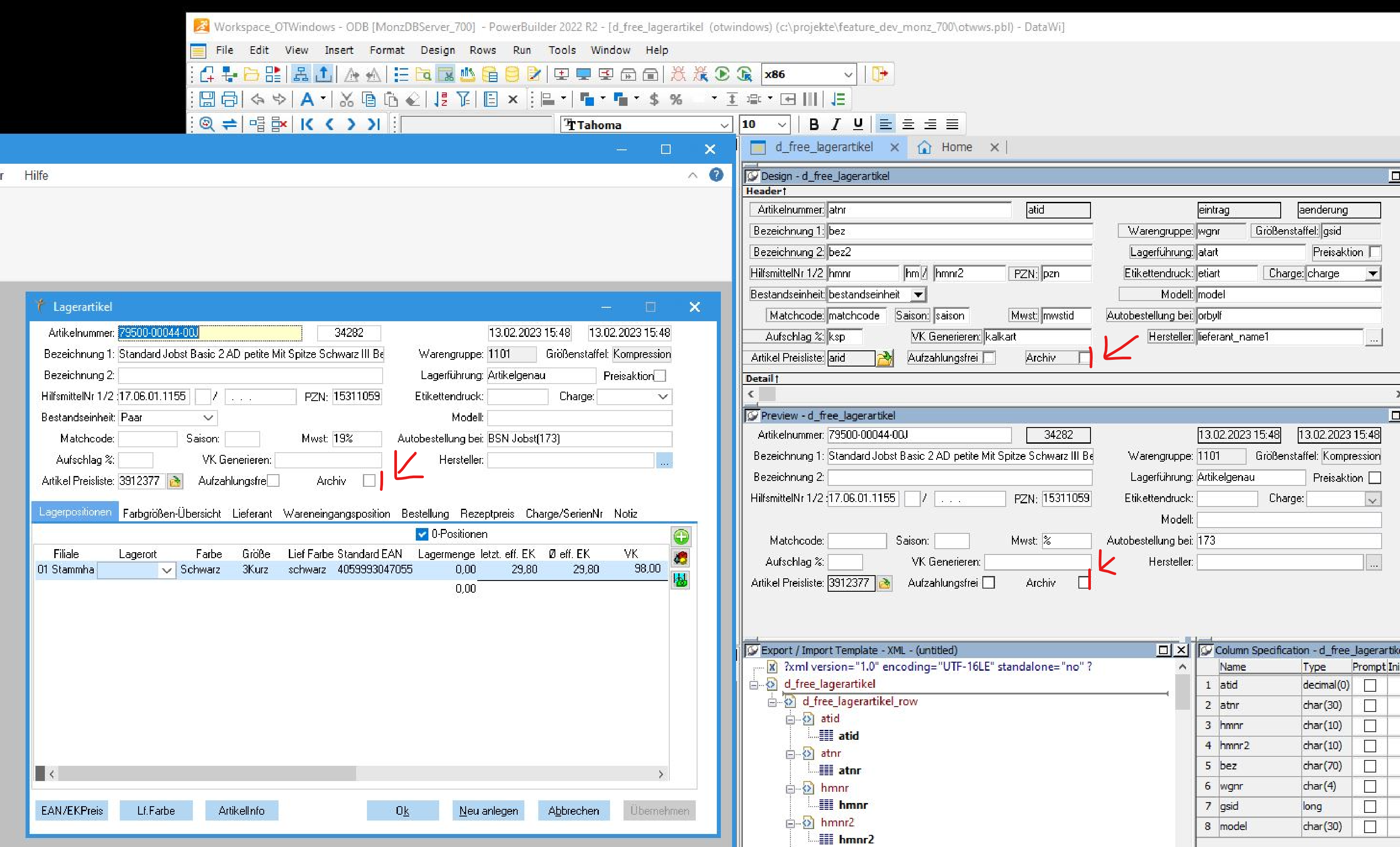Check Archiv checkbox in Lagerartikel dialog
1400x847 pixels.
[369, 481]
